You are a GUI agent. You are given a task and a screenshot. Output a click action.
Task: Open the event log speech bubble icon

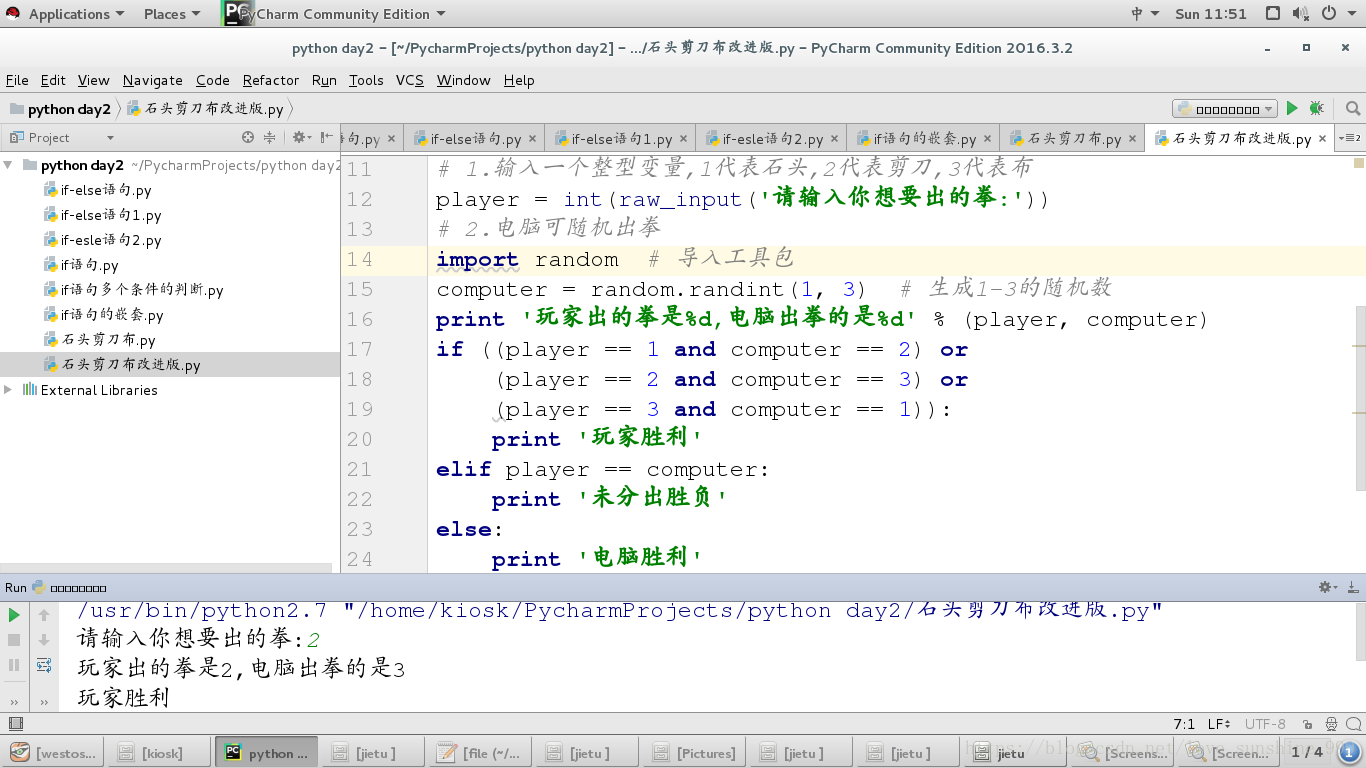pyautogui.click(x=1352, y=724)
